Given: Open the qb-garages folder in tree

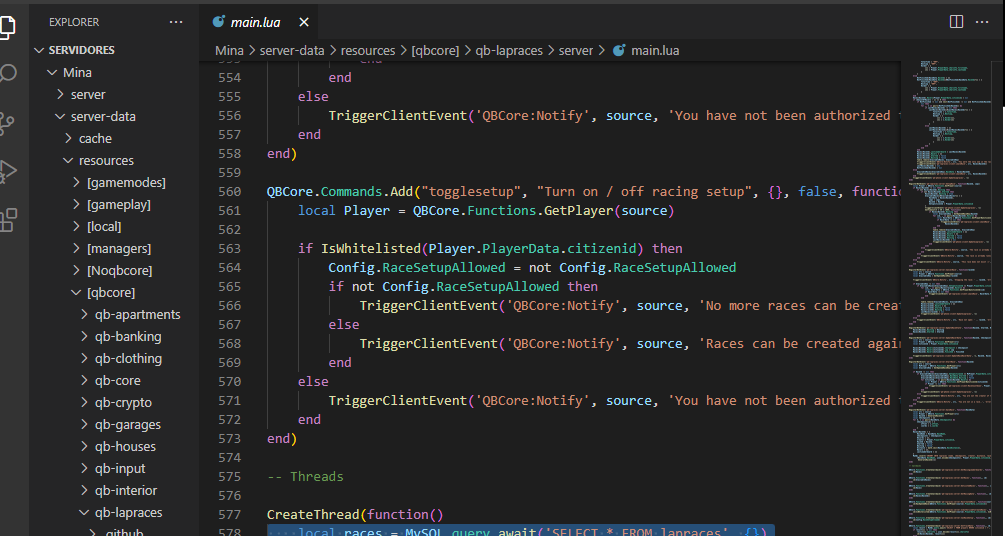Looking at the screenshot, I should click(127, 424).
